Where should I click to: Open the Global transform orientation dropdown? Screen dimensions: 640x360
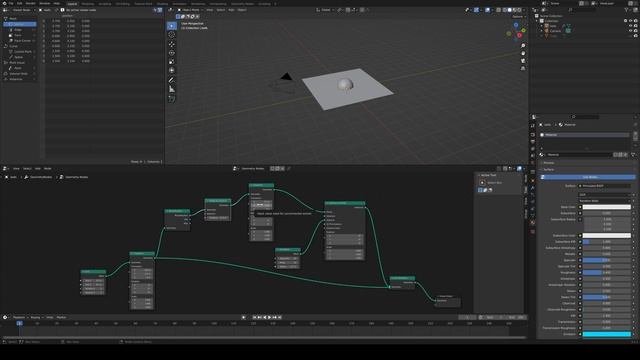pos(325,10)
